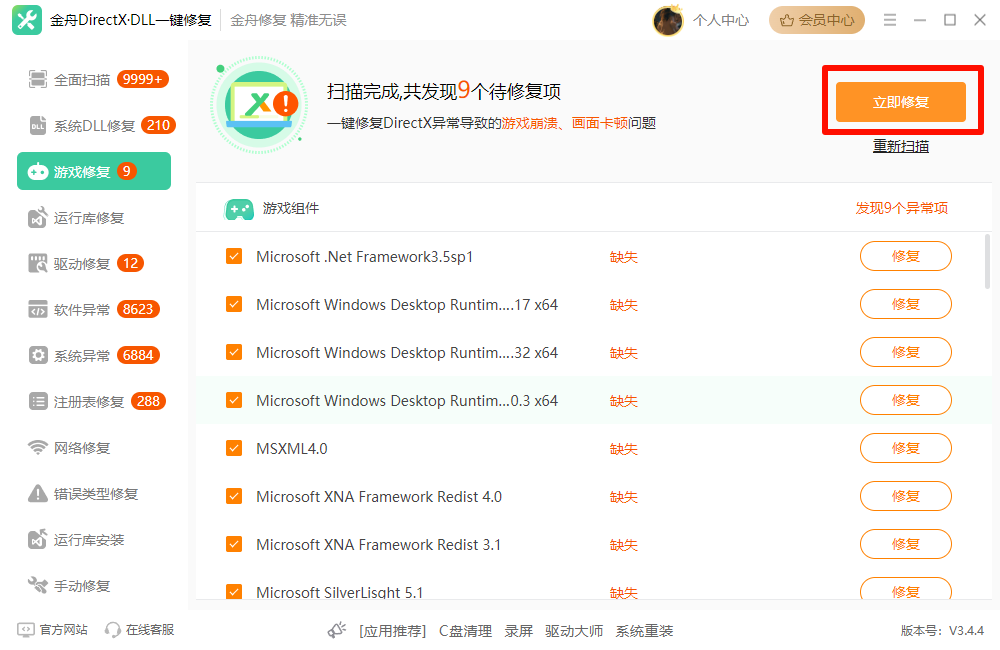Screen dimensions: 1000x650
Task: Open the 全面扫描 tab
Action: point(94,79)
